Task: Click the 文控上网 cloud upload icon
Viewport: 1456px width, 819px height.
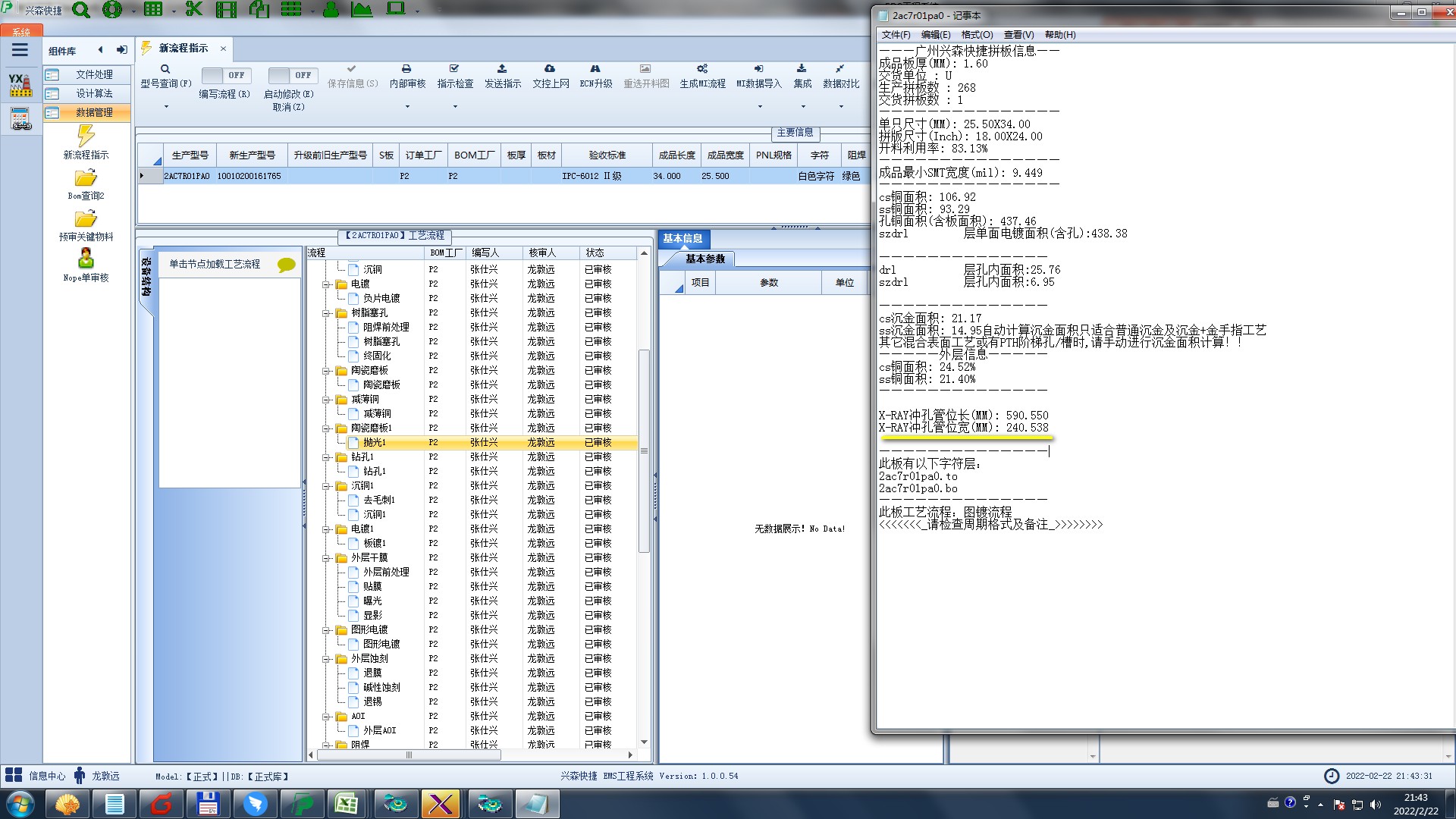Action: [550, 69]
